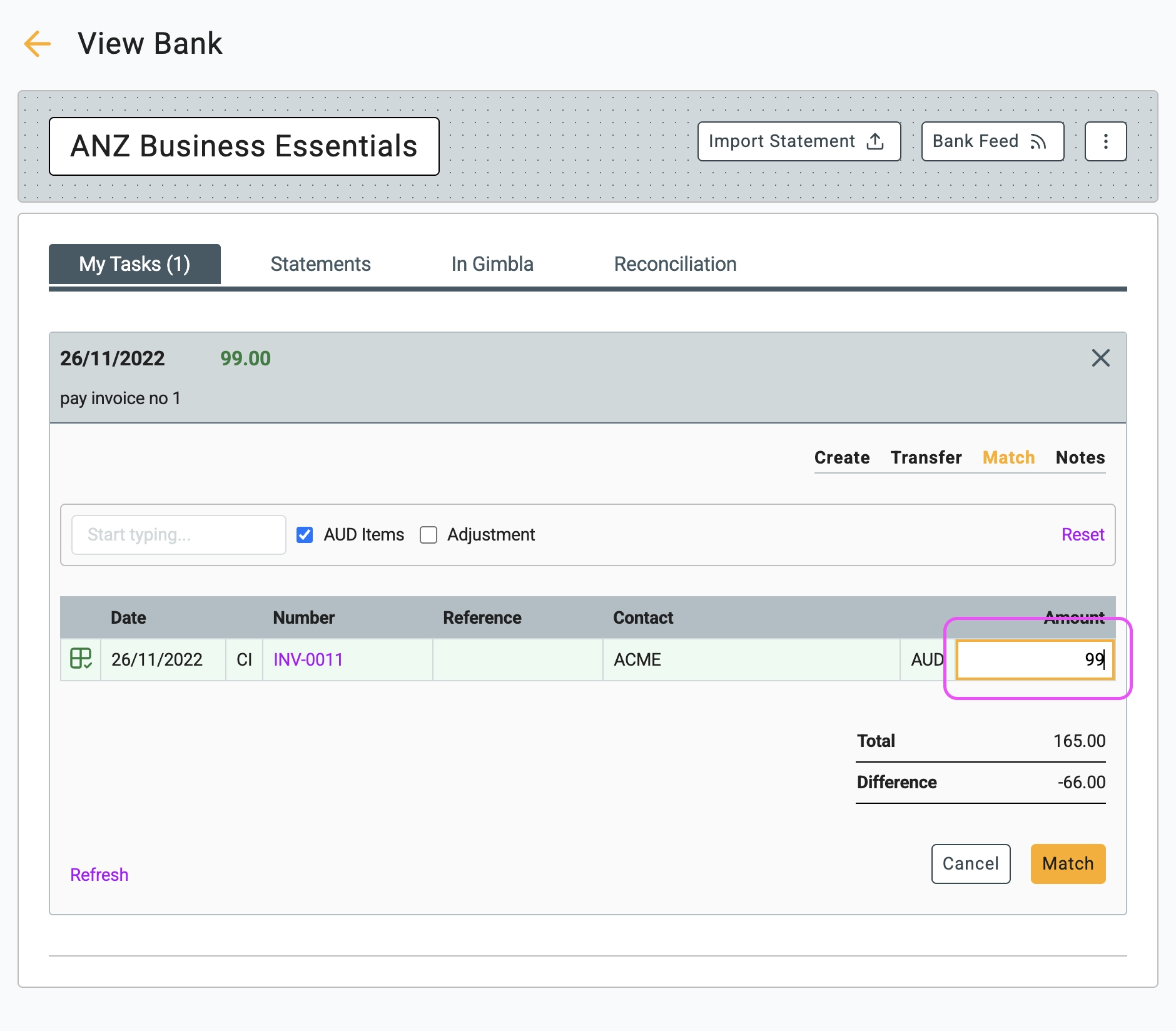Click the orange Match button
1176x1031 pixels.
click(x=1068, y=864)
